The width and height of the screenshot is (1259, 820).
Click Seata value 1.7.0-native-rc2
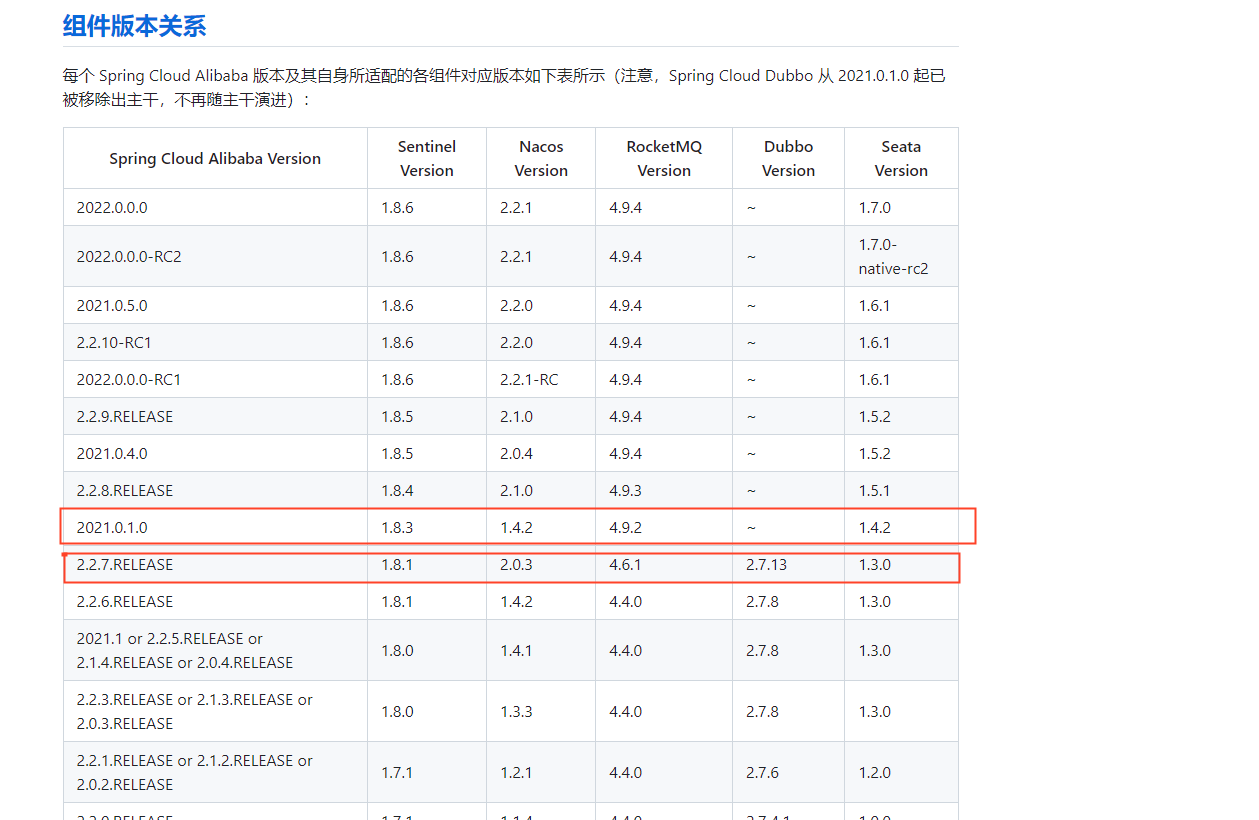(x=893, y=256)
